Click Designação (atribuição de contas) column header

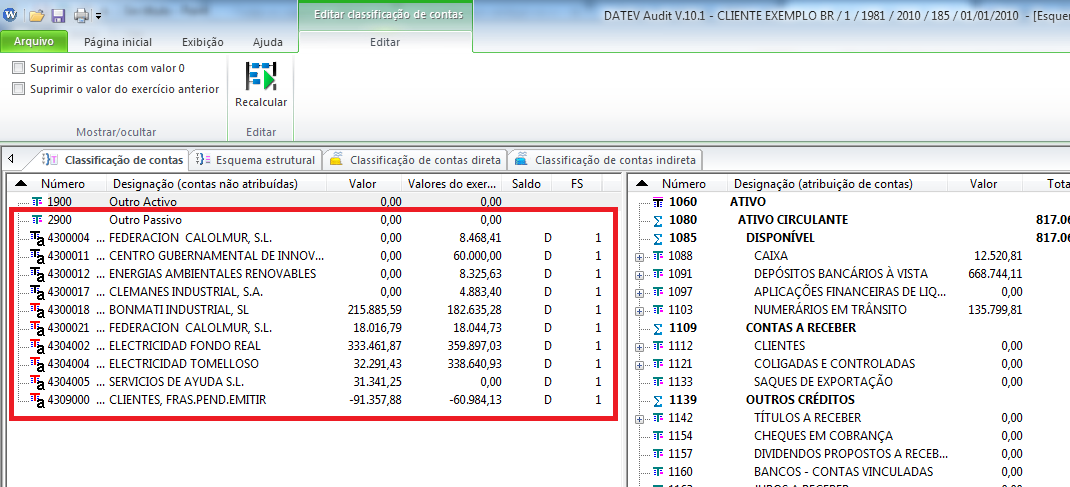click(839, 183)
